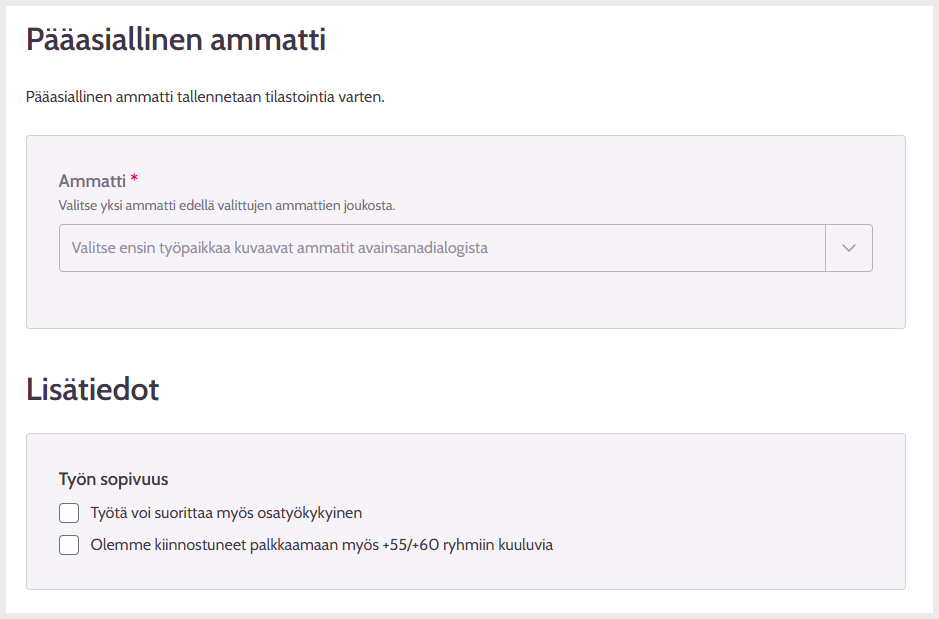
Task: Click the 'Pääasiallinen ammatti' section heading
Action: 176,40
